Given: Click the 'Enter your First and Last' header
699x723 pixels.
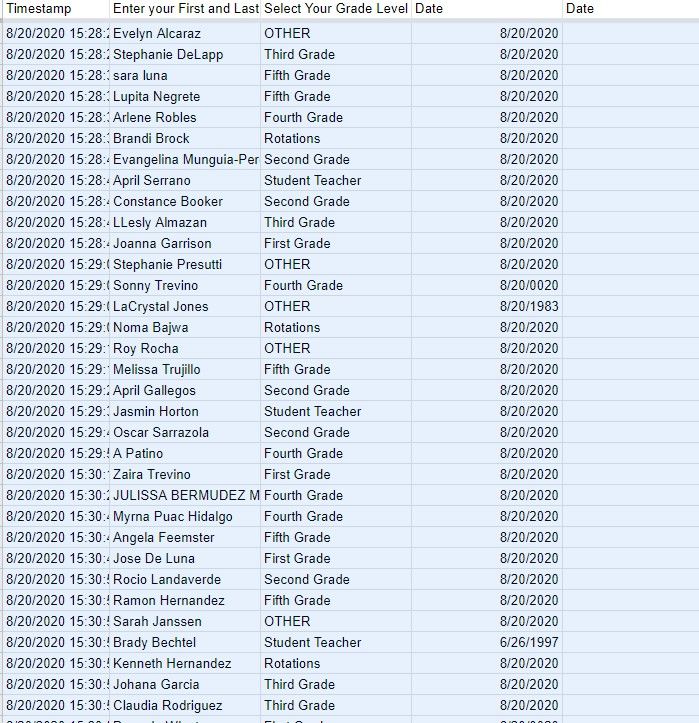Looking at the screenshot, I should [185, 9].
